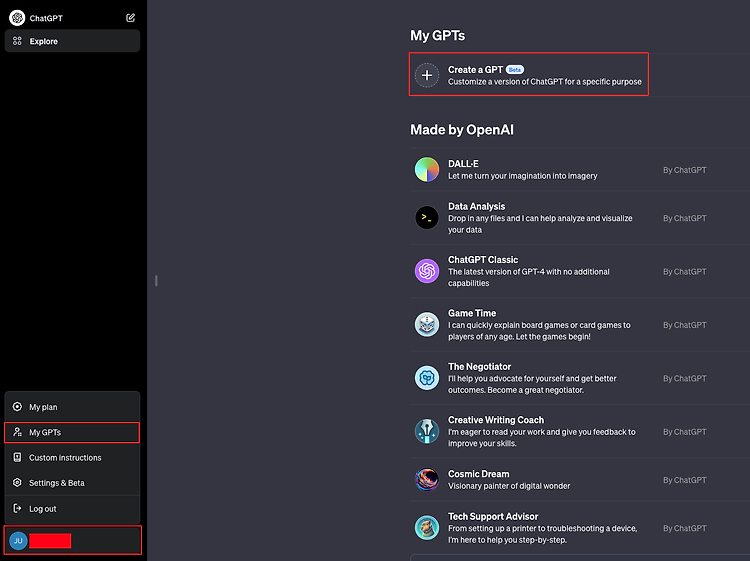Click the My GPTs person icon

point(17,432)
